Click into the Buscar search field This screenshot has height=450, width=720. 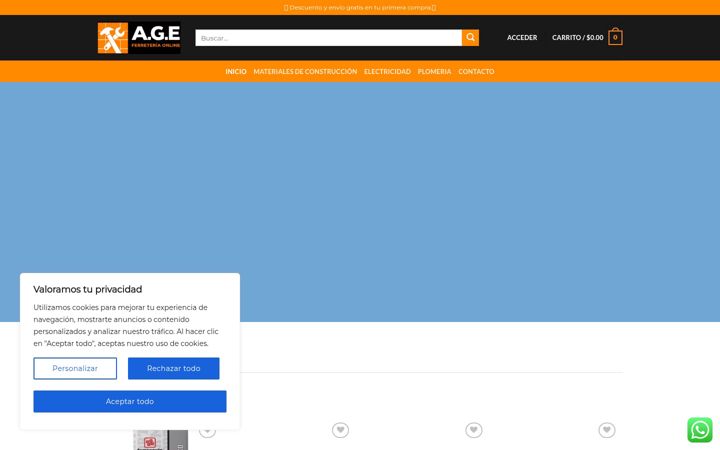click(x=328, y=38)
